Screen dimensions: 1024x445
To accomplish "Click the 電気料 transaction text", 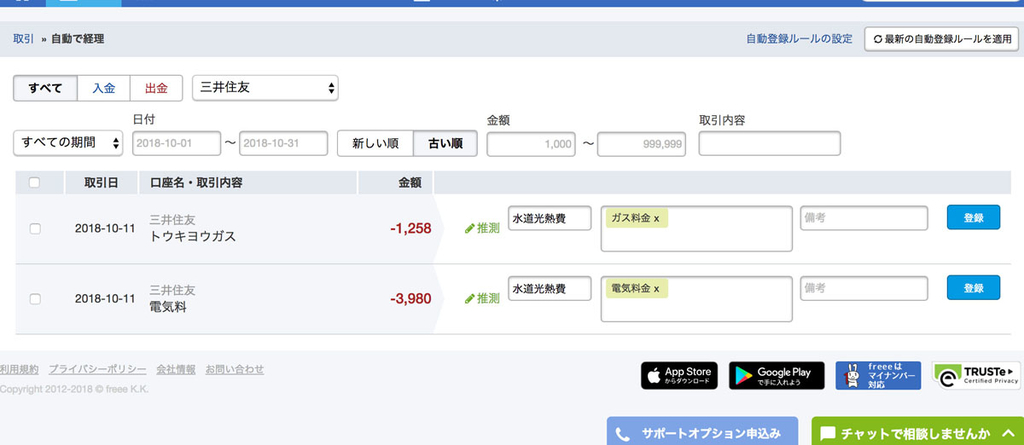I will pyautogui.click(x=168, y=306).
